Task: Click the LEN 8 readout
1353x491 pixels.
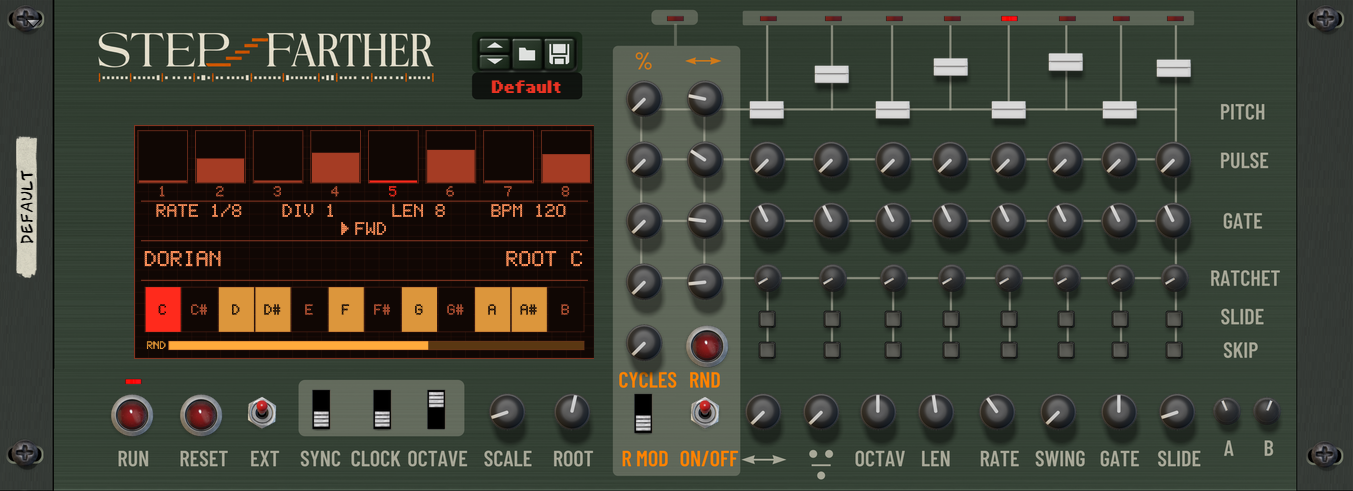Action: pyautogui.click(x=418, y=211)
